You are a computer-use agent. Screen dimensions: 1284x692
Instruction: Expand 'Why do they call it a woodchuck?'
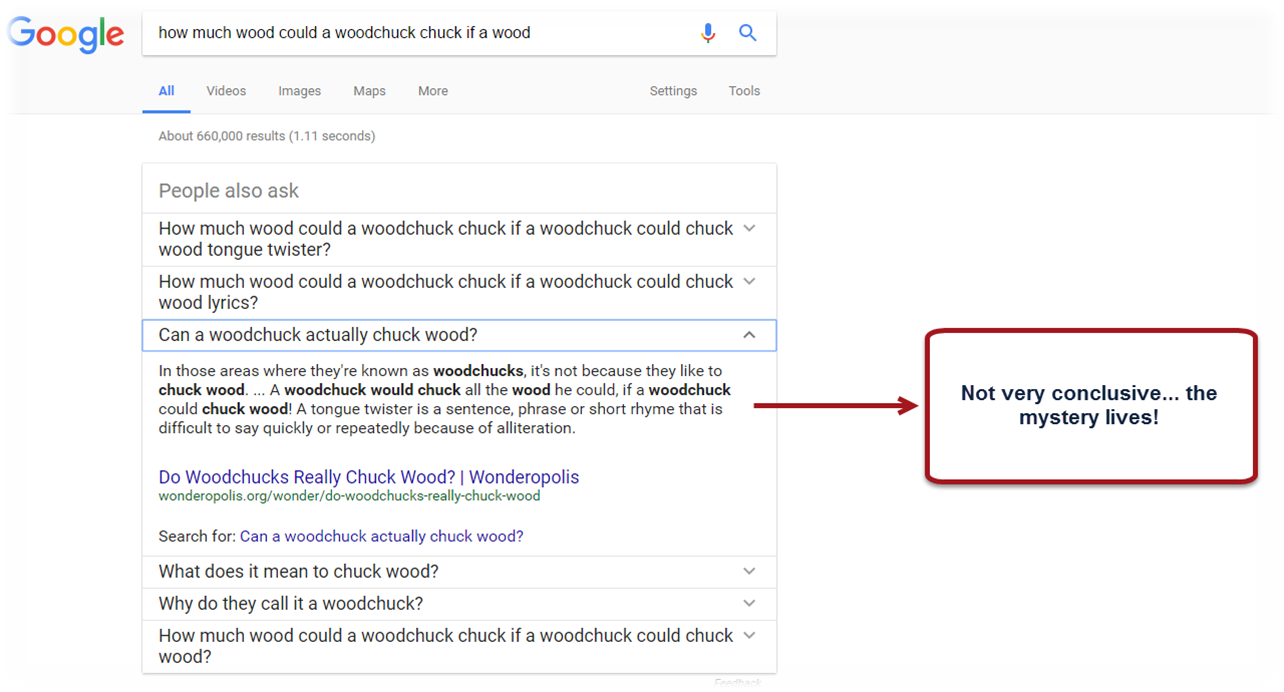tap(749, 604)
